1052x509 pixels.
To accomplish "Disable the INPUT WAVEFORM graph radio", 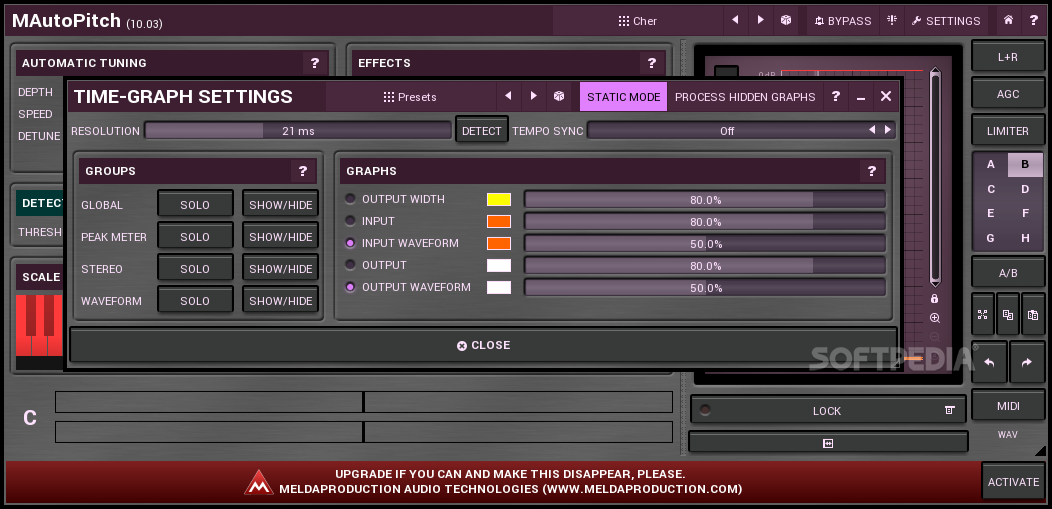I will 350,243.
